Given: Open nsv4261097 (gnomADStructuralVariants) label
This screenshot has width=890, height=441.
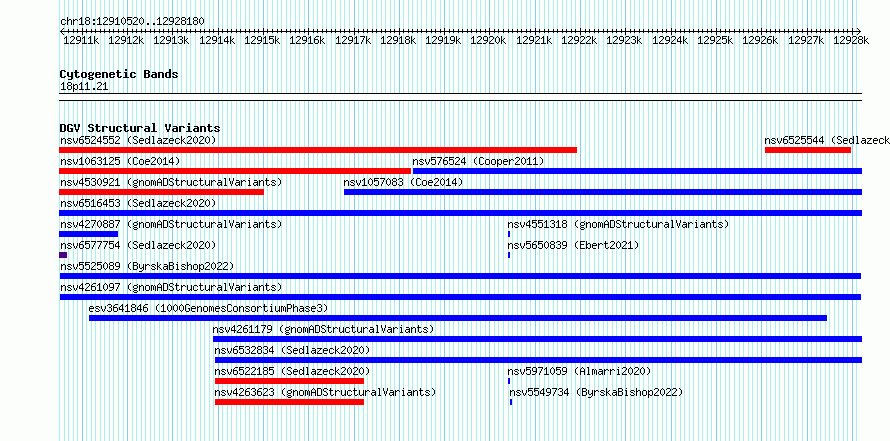Looking at the screenshot, I should 171,287.
